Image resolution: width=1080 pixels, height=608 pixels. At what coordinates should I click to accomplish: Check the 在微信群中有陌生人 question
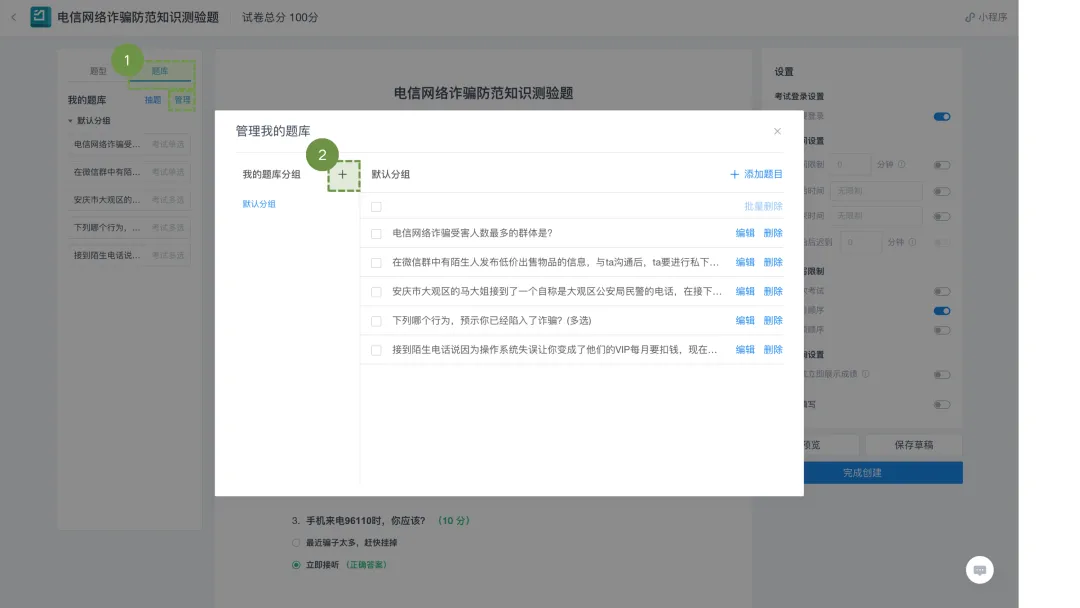tap(376, 262)
